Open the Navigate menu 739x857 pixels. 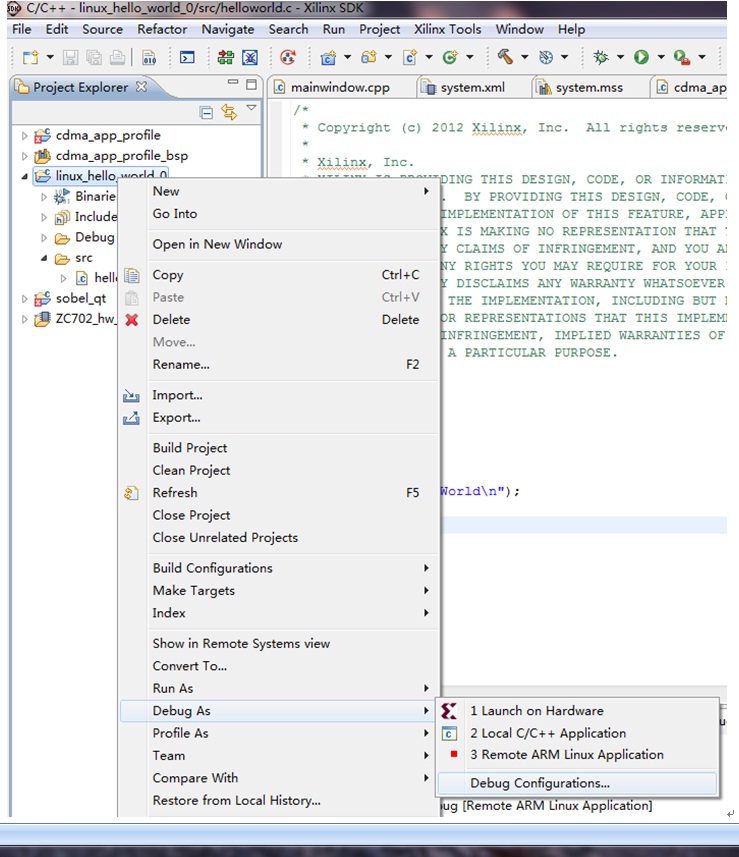228,29
